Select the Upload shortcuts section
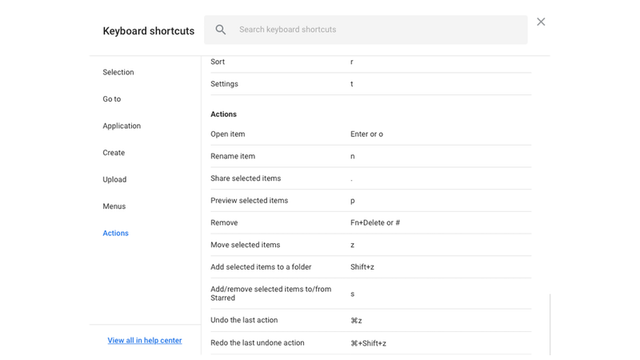Viewport: 640px width, 360px height. (x=115, y=180)
